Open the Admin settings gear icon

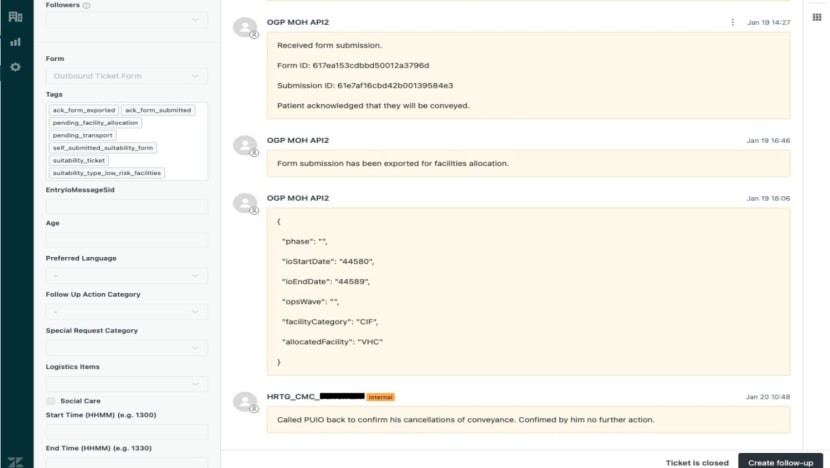pos(15,67)
